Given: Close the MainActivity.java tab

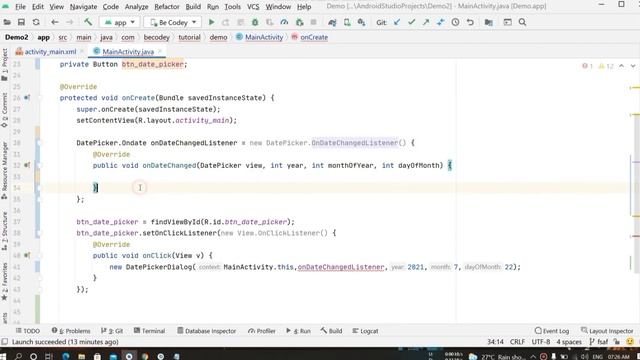Looking at the screenshot, I should click(160, 51).
